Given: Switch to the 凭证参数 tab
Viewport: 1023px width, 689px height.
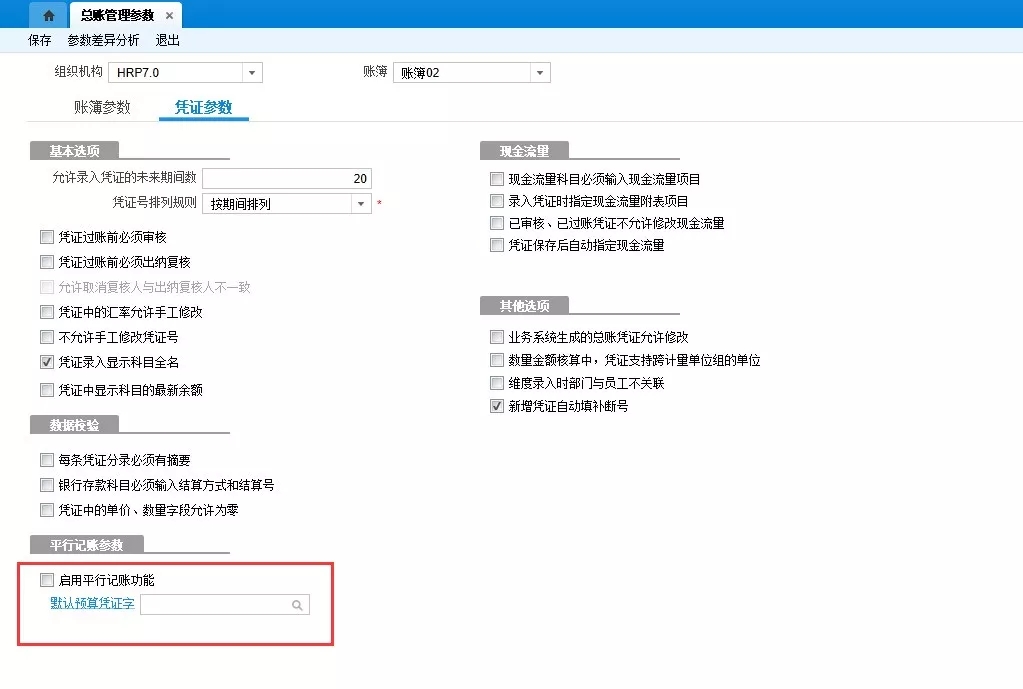Looking at the screenshot, I should coord(204,107).
